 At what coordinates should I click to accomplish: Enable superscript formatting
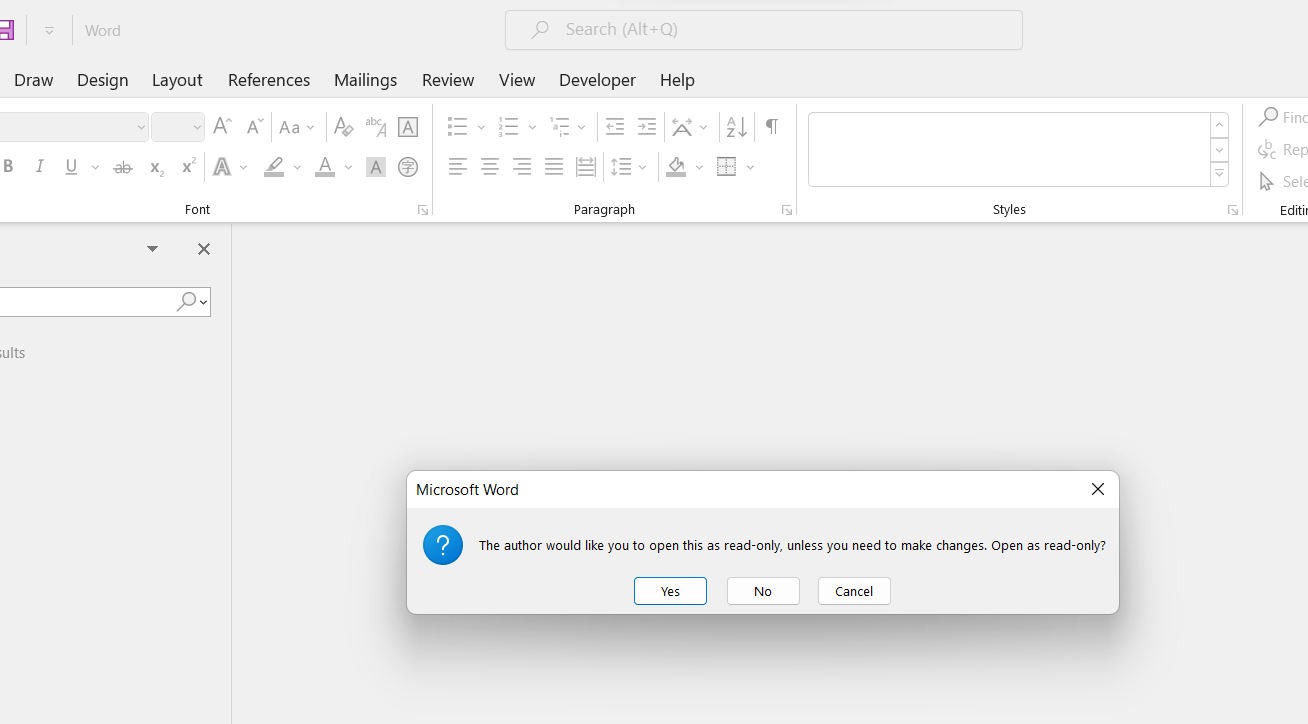click(x=187, y=166)
